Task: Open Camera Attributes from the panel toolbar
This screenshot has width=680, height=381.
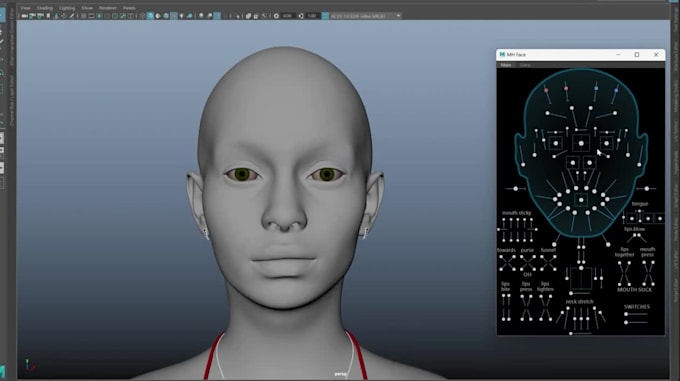Action: [40, 16]
